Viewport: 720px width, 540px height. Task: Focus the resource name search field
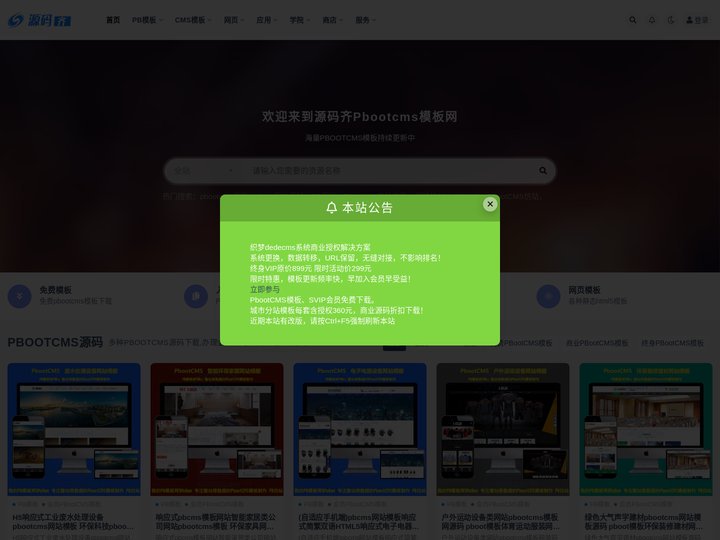[x=390, y=171]
